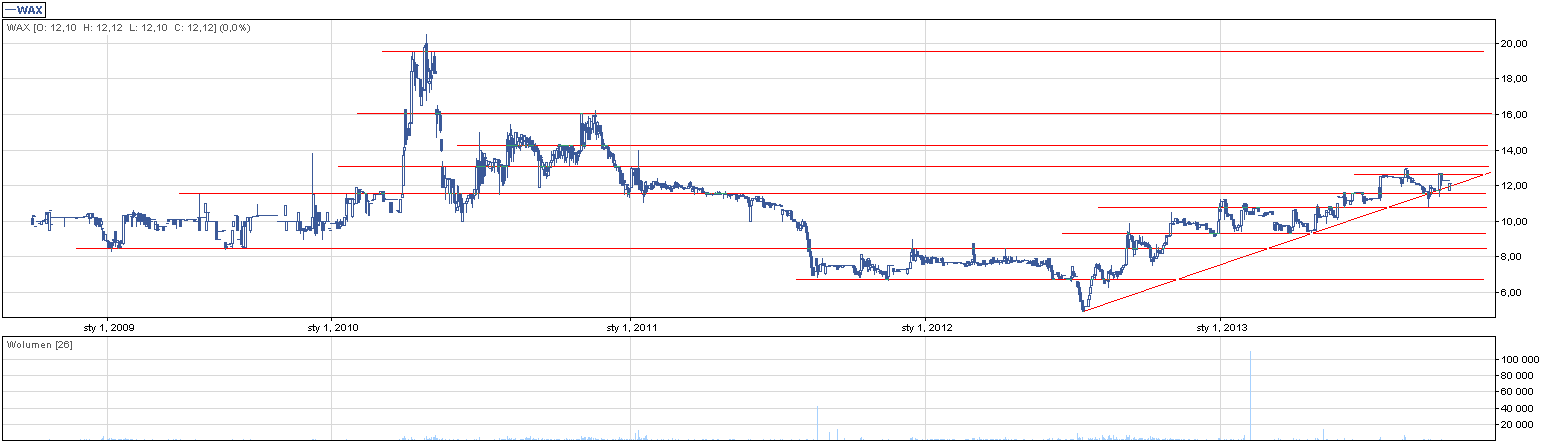Select the 16,00 price axis label
Image resolution: width=1542 pixels, height=443 pixels.
1512,115
